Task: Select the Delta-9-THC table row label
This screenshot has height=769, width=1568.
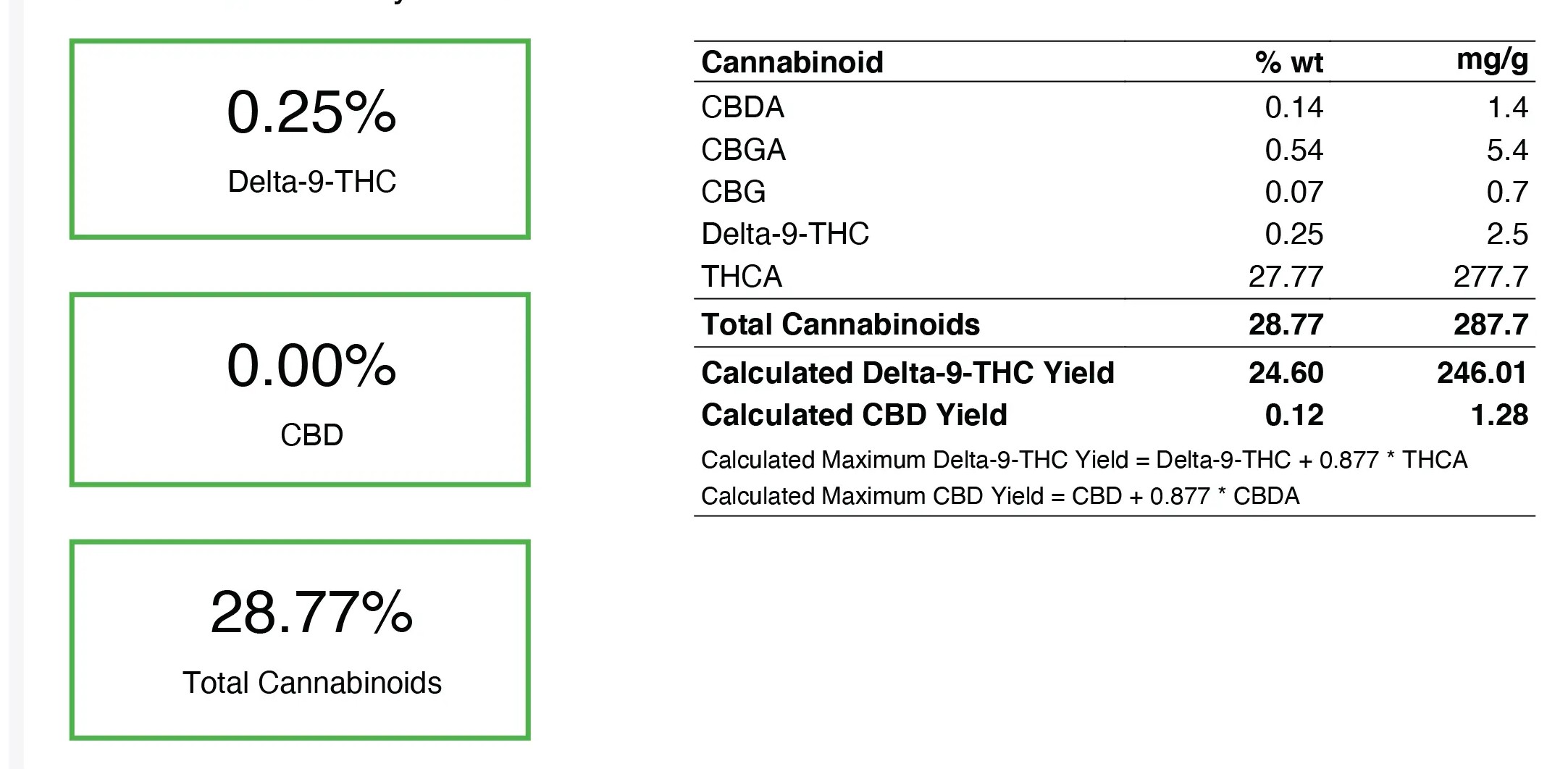Action: pos(785,234)
